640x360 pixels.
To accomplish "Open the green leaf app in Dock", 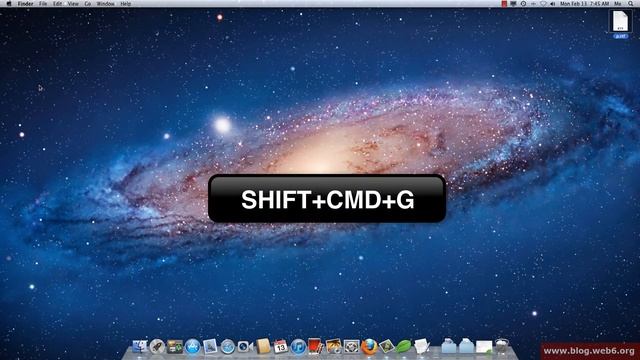I will (x=404, y=347).
